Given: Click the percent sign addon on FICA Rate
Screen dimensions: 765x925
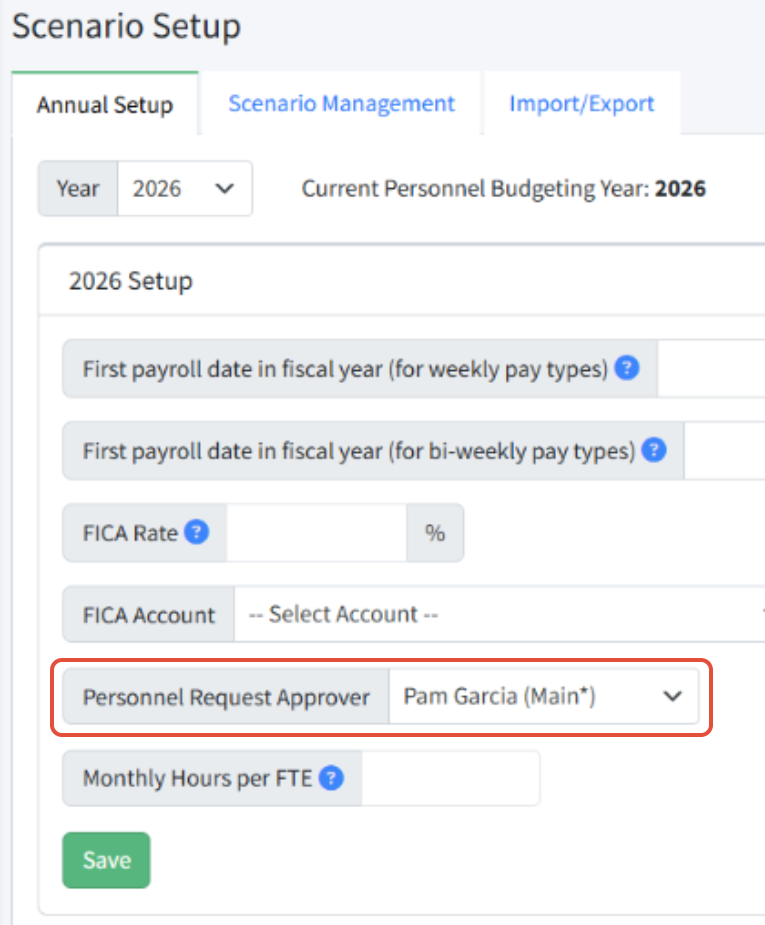Looking at the screenshot, I should pyautogui.click(x=435, y=533).
